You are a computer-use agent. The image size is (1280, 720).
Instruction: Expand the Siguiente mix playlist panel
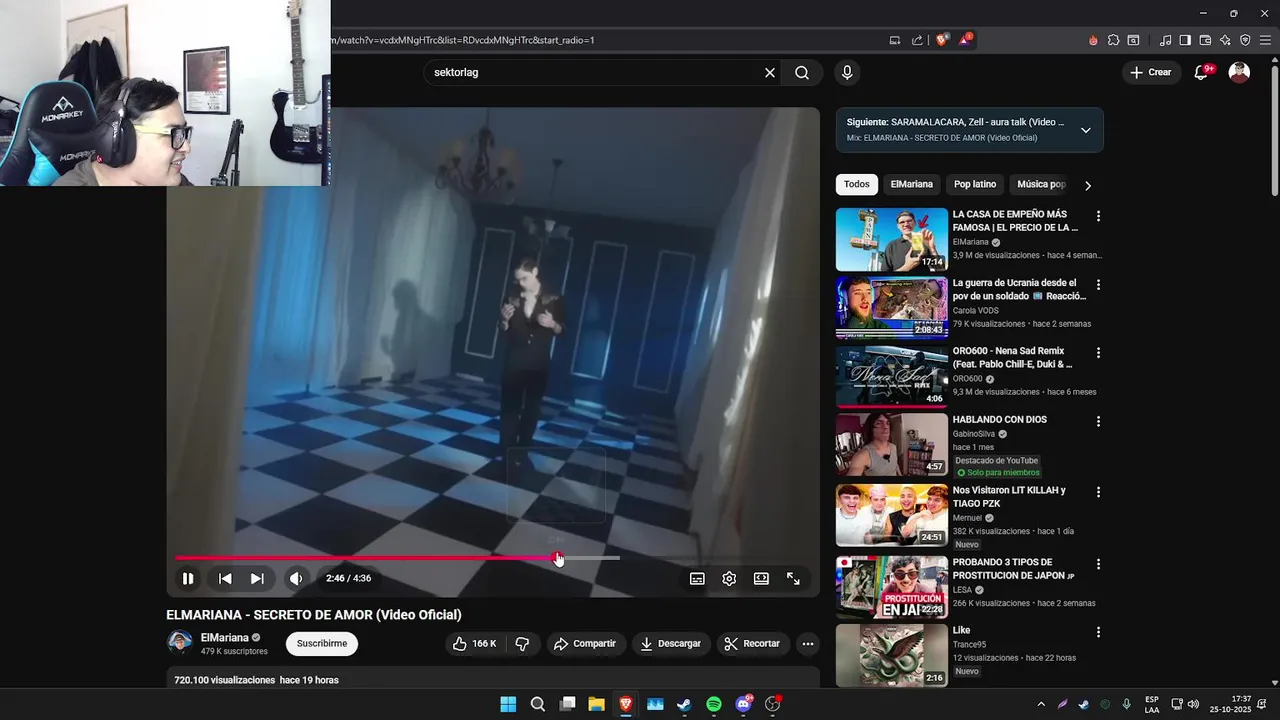(x=1085, y=130)
